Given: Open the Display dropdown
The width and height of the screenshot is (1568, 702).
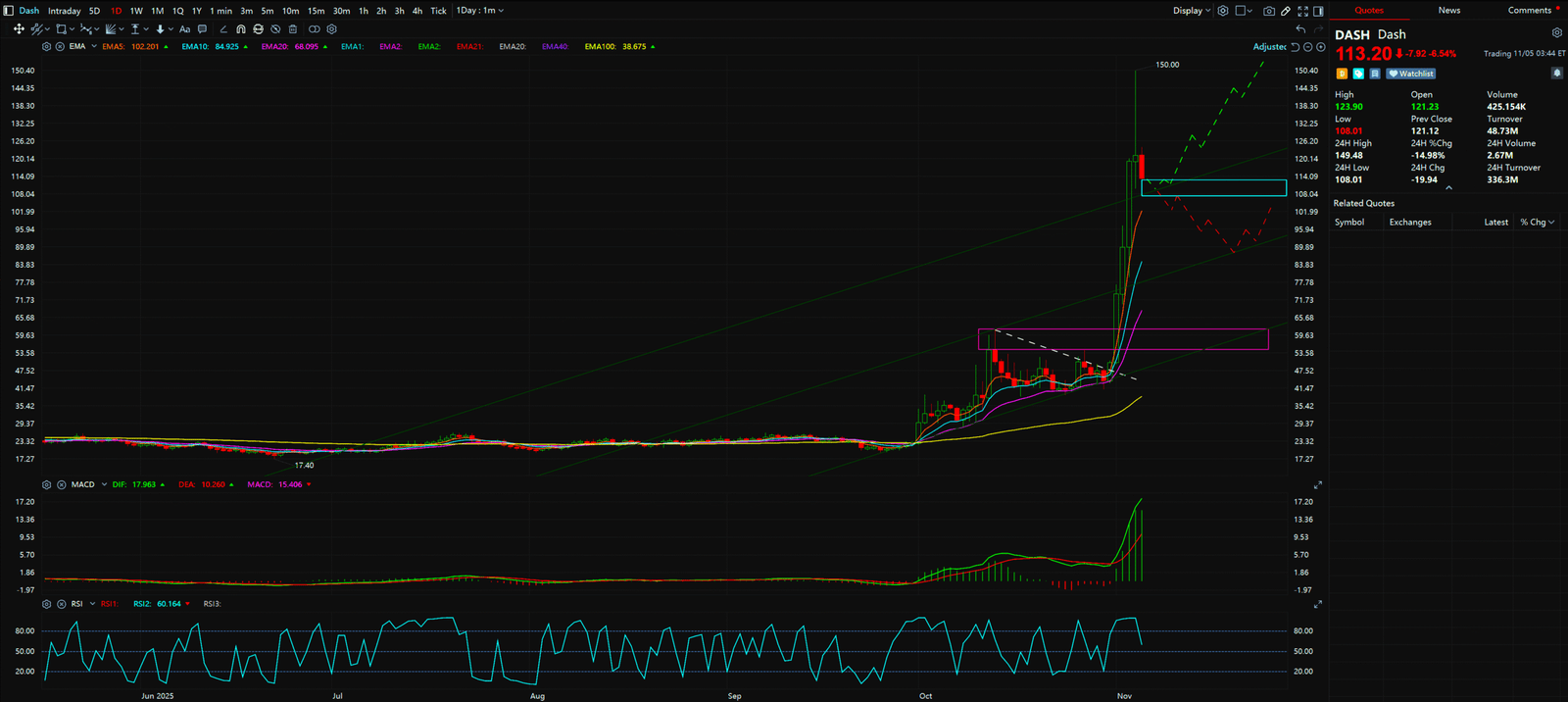Looking at the screenshot, I should [x=1192, y=11].
